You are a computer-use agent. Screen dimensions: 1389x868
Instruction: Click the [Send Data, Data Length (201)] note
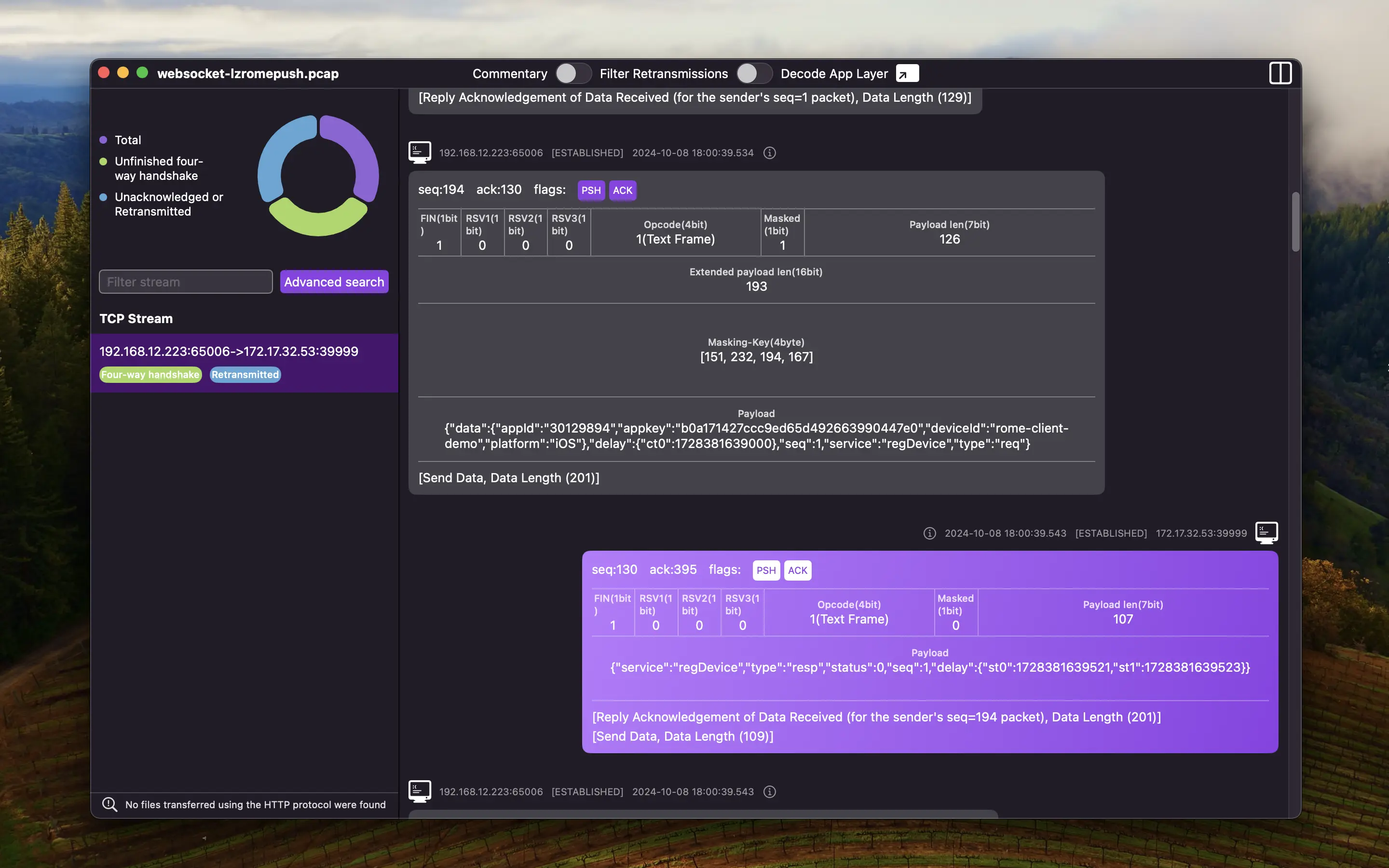[508, 477]
